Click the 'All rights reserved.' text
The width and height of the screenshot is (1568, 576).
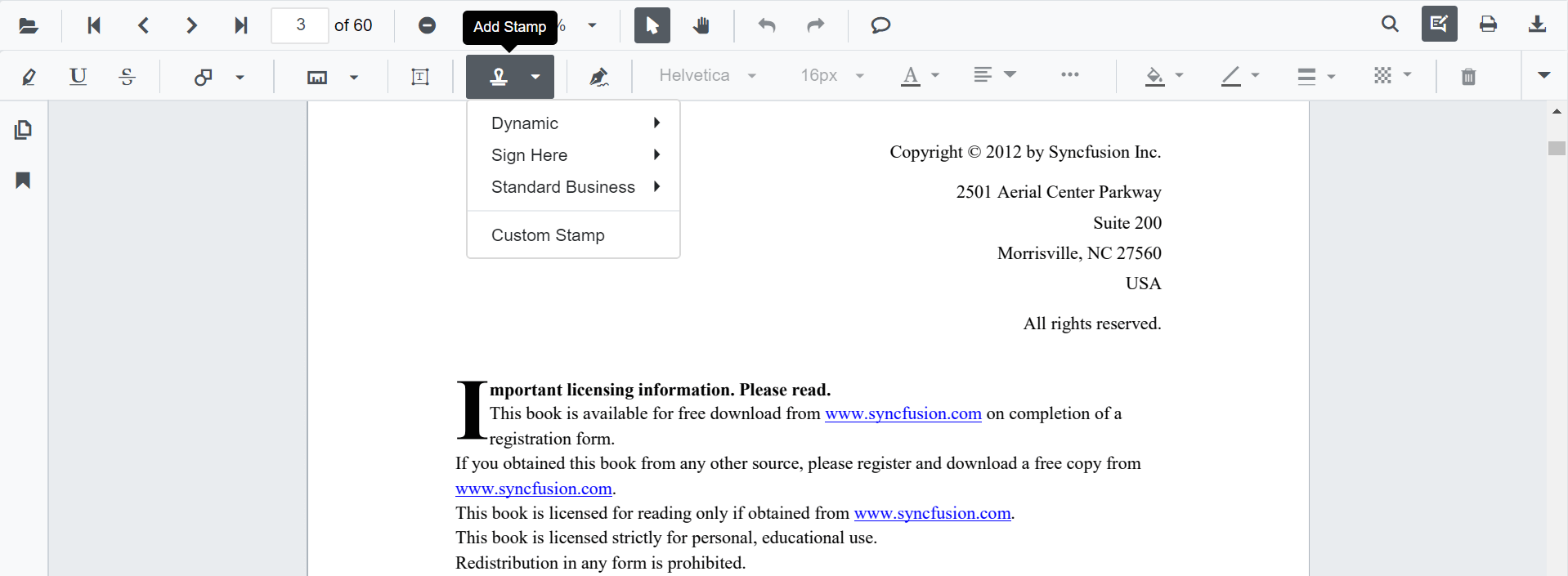tap(1092, 324)
